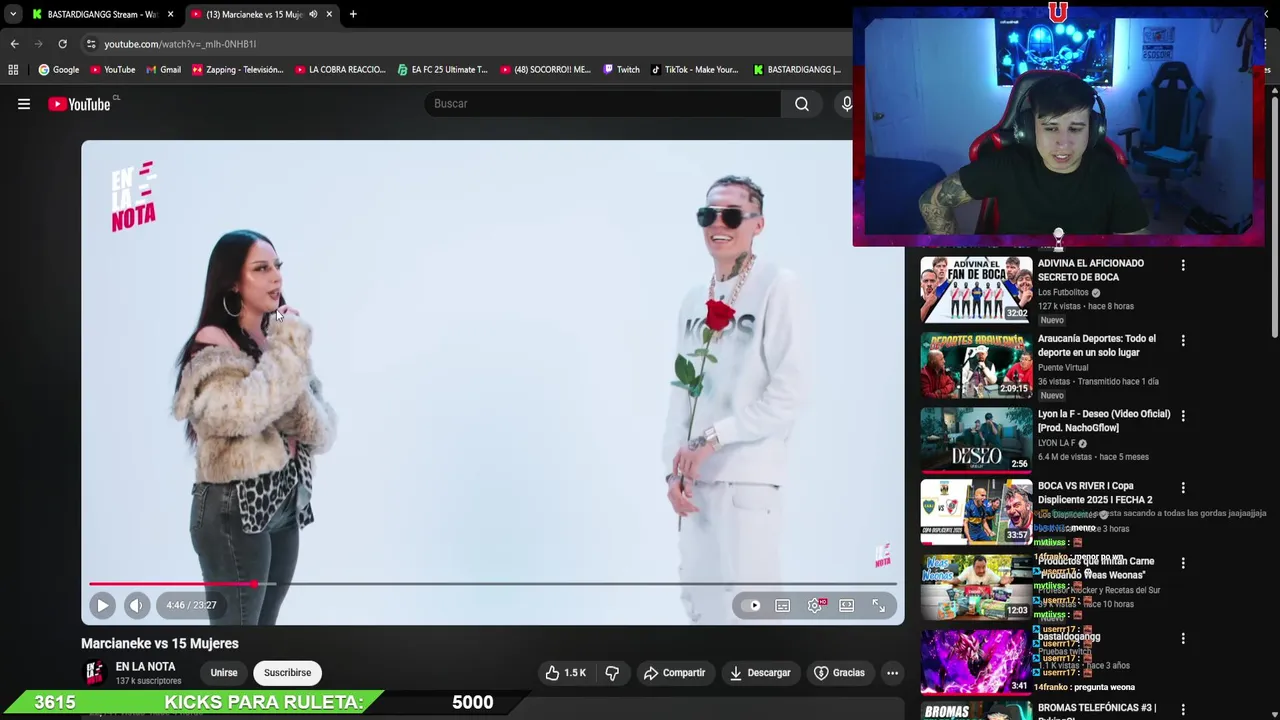Viewport: 1280px width, 720px height.
Task: Open the Chrome apps grid in the bookmarks bar
Action: (x=13, y=70)
